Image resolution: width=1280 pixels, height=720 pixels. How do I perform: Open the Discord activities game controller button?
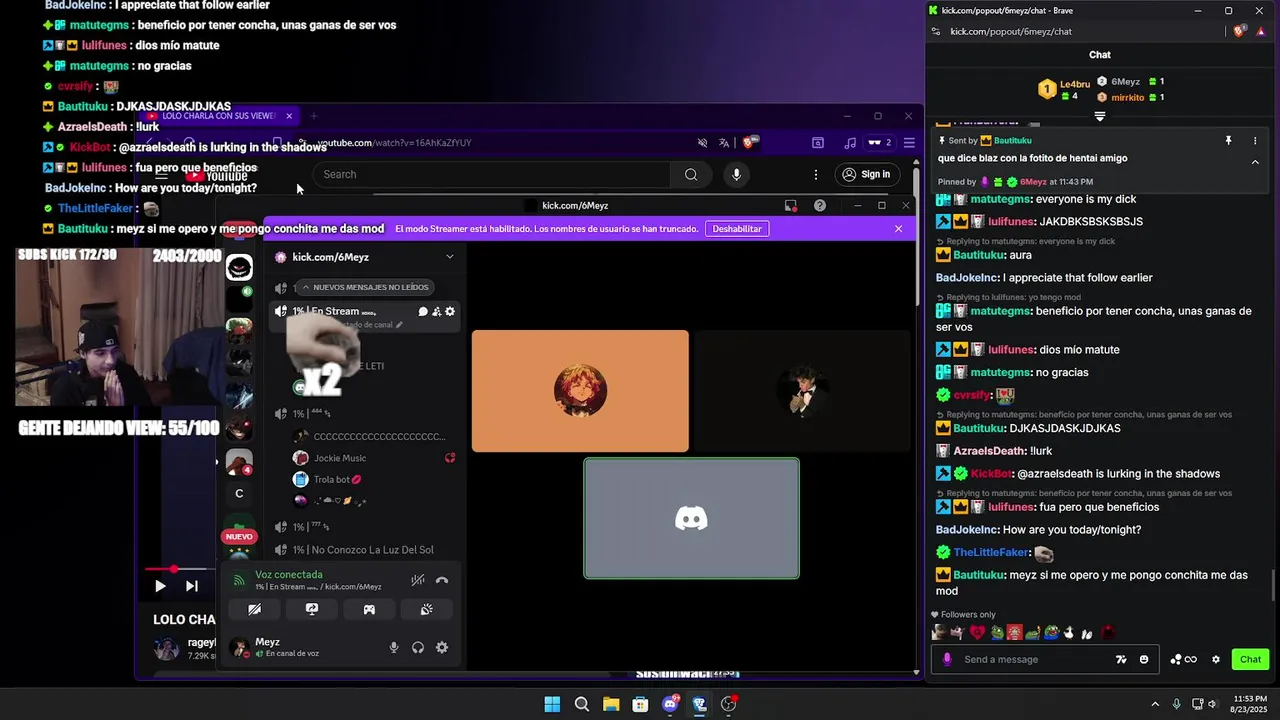pyautogui.click(x=369, y=609)
